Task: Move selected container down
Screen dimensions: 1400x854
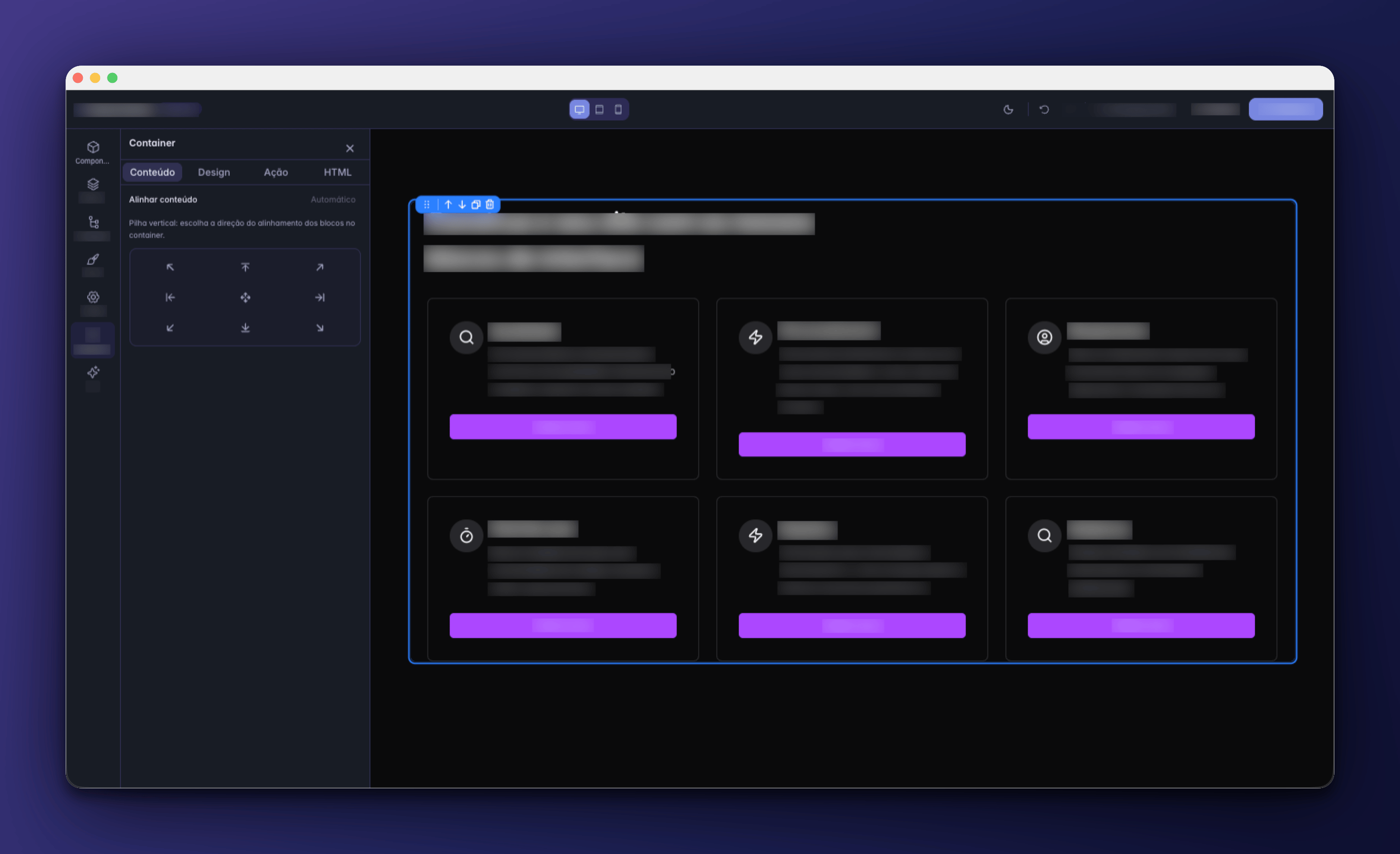Action: point(462,205)
